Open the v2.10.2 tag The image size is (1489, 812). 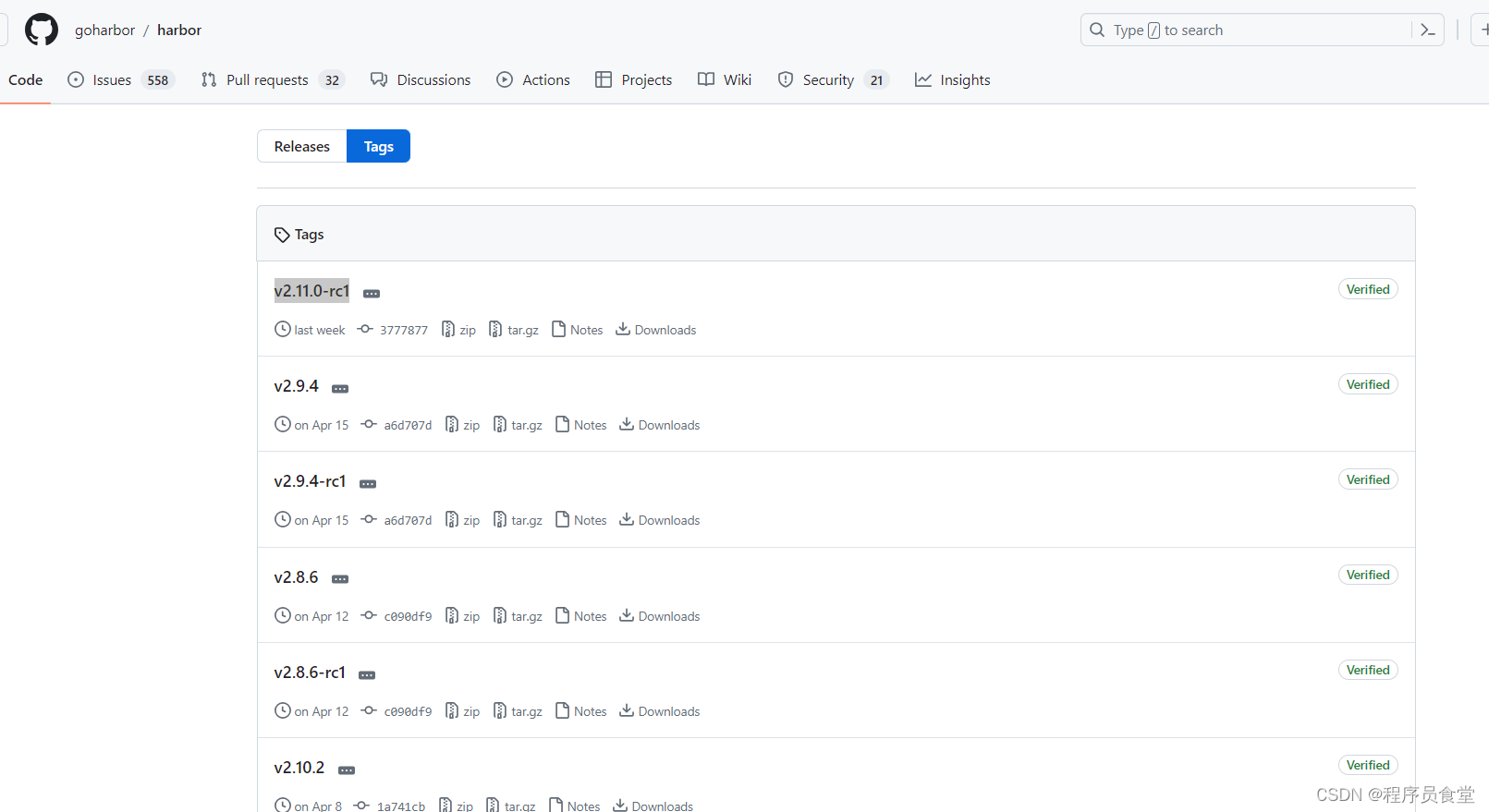click(299, 768)
